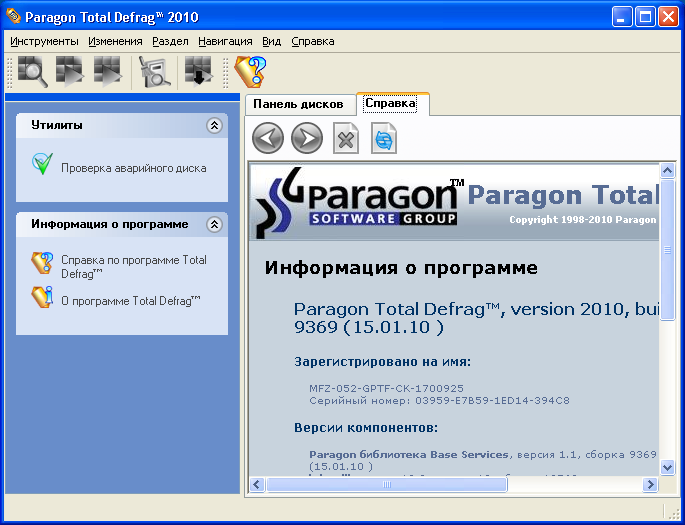
Task: Collapse the Информация о программе panel
Action: 213,225
